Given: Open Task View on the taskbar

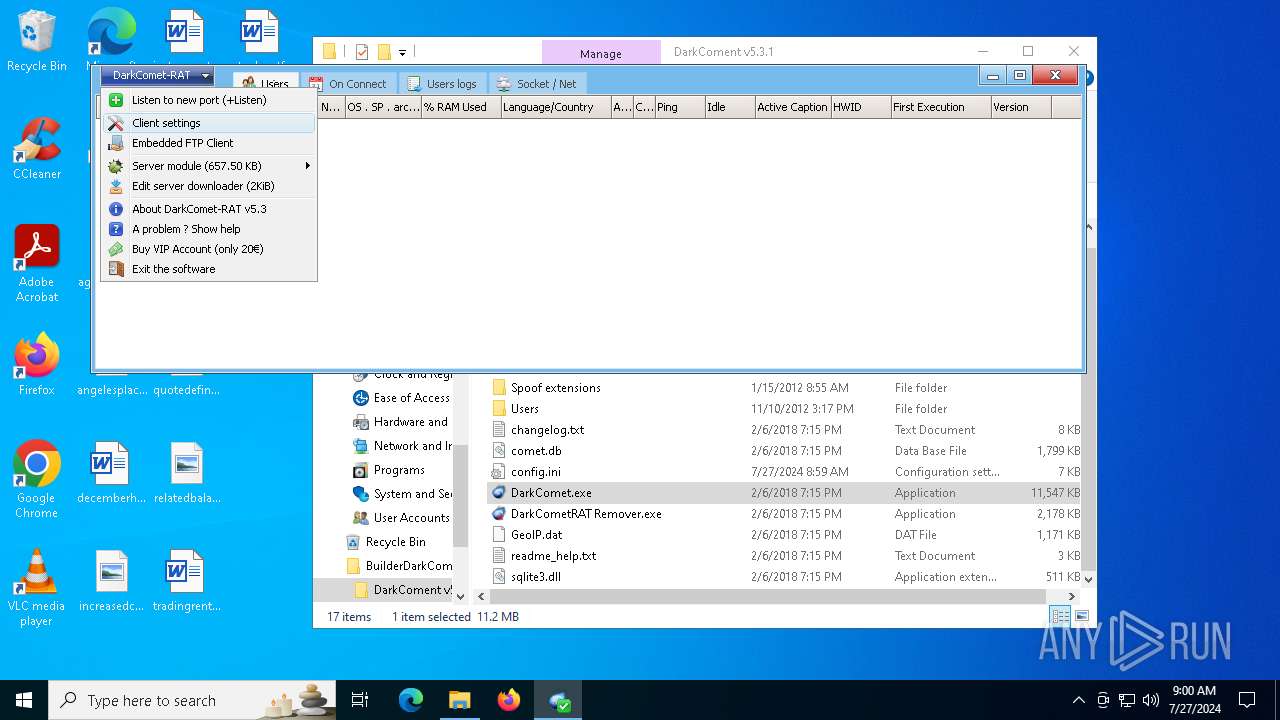Looking at the screenshot, I should pyautogui.click(x=360, y=700).
